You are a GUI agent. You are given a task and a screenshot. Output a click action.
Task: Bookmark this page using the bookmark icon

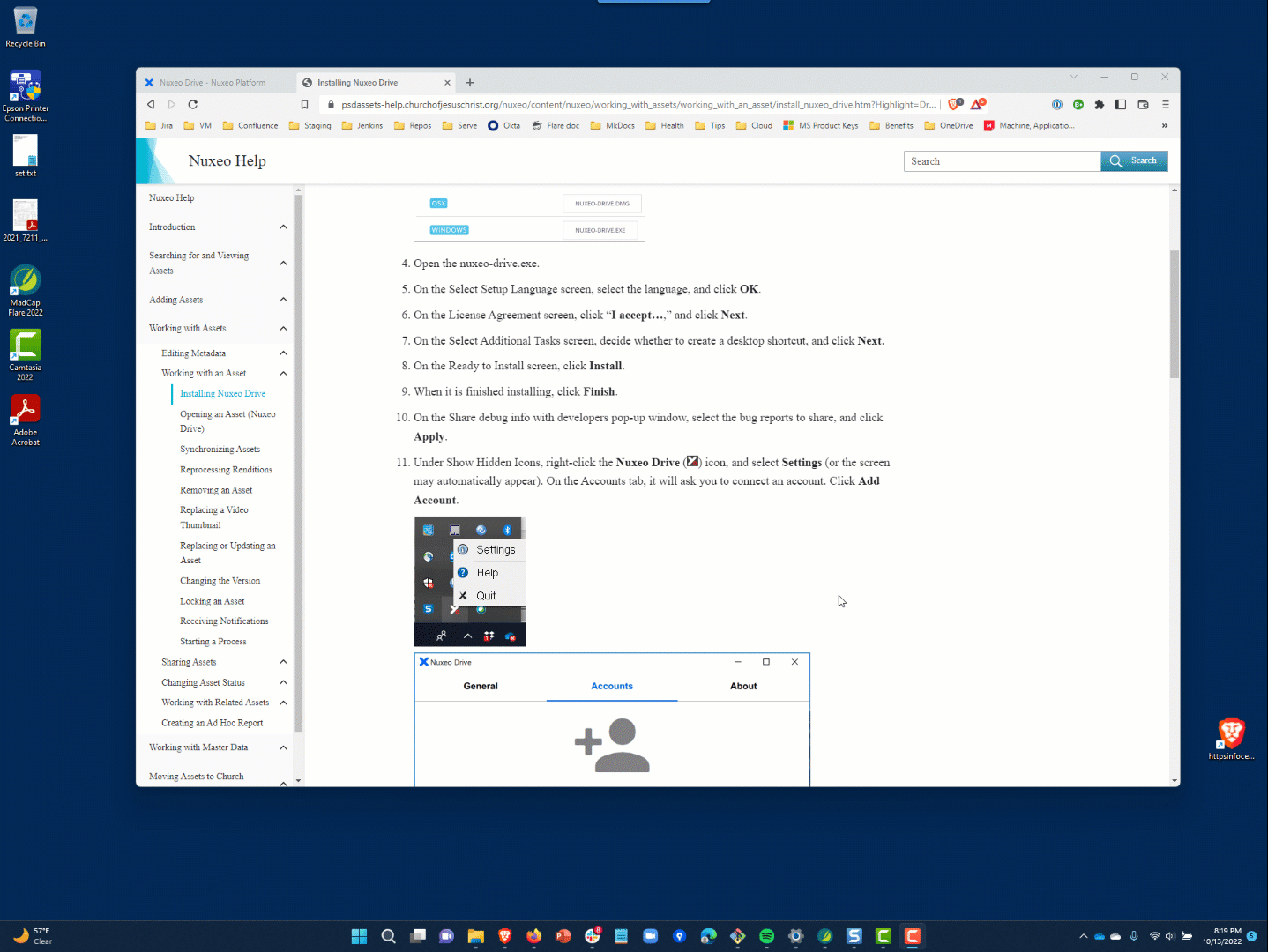[304, 104]
